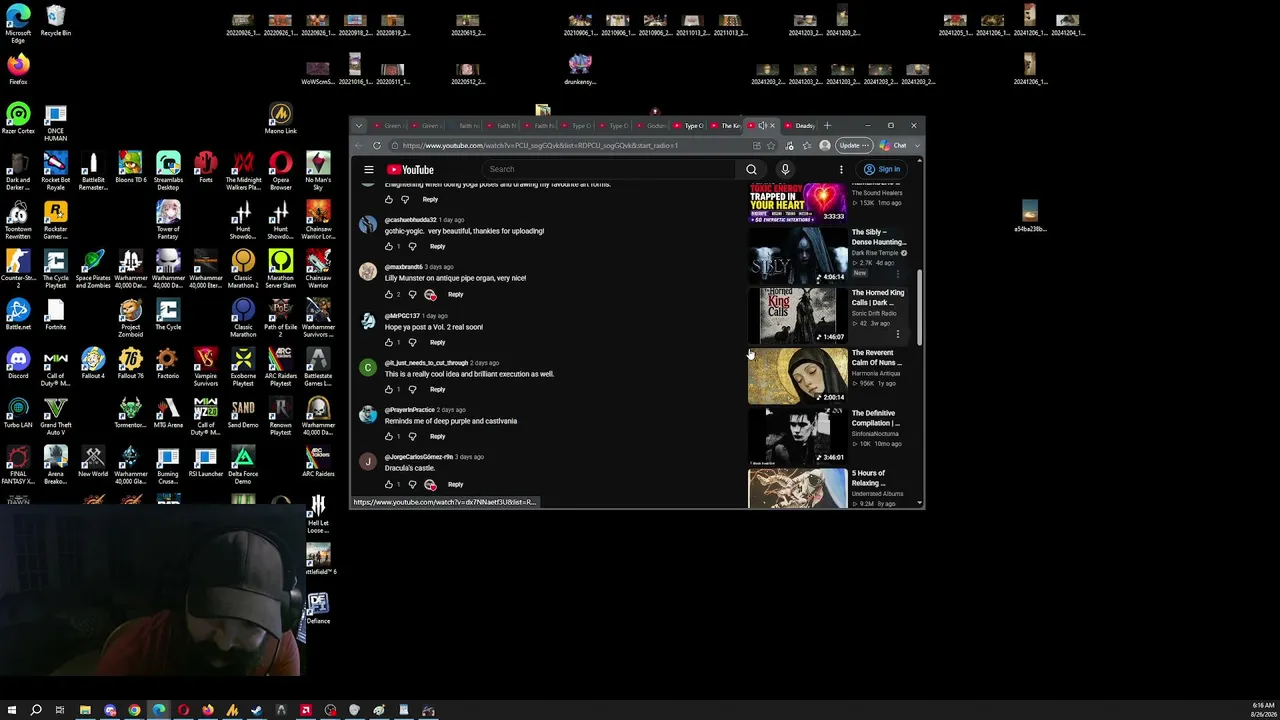Open a new browser tab
1280x720 pixels.
[827, 126]
